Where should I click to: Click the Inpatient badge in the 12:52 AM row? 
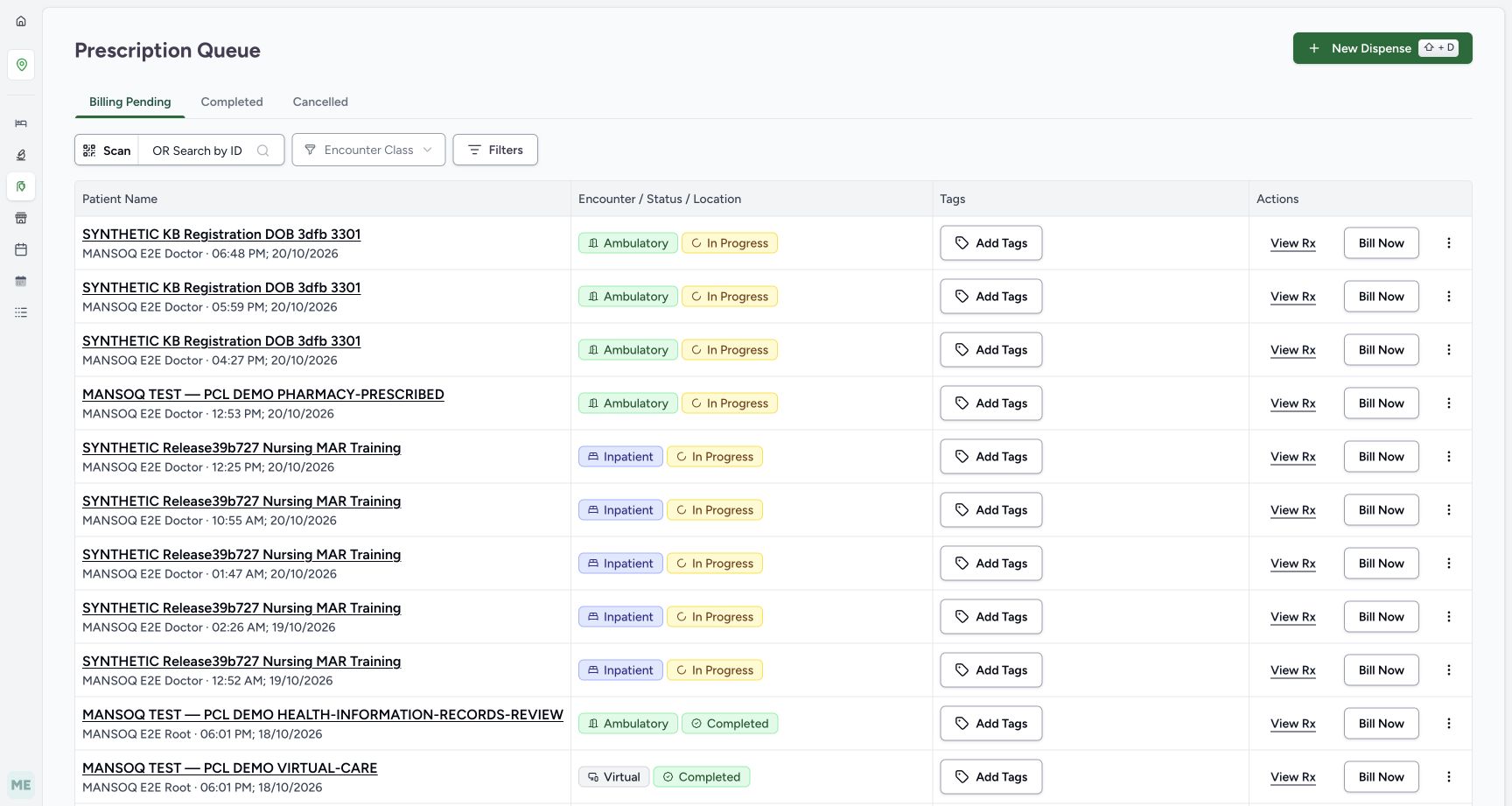(620, 670)
